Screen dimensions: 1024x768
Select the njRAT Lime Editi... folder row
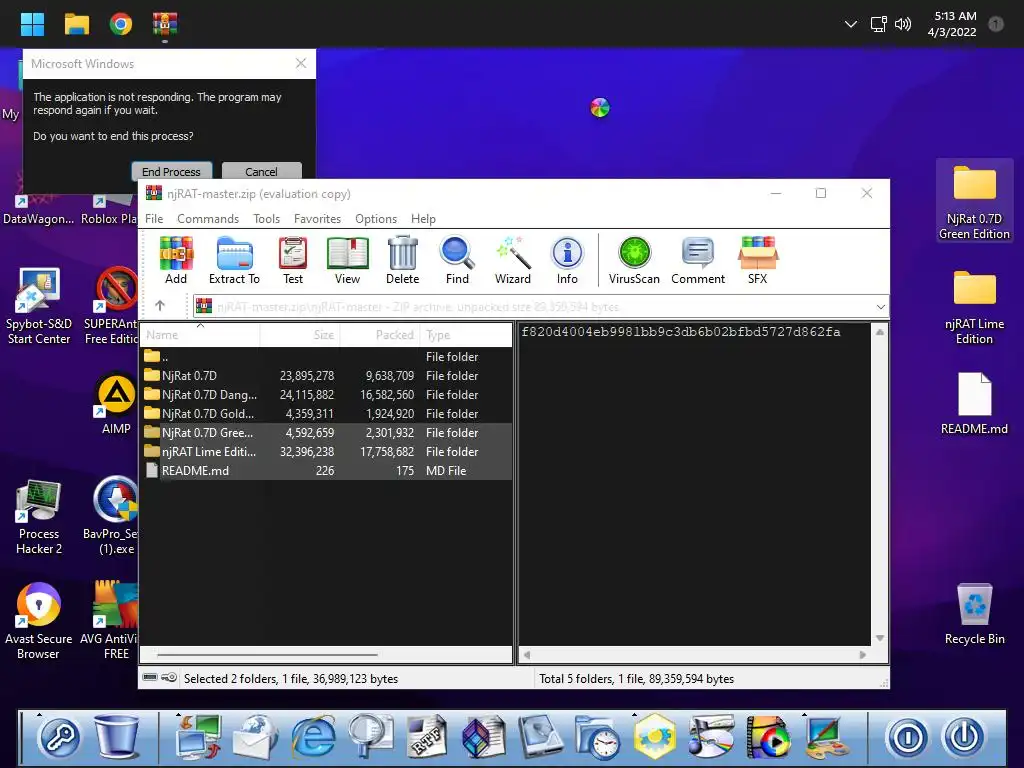326,451
